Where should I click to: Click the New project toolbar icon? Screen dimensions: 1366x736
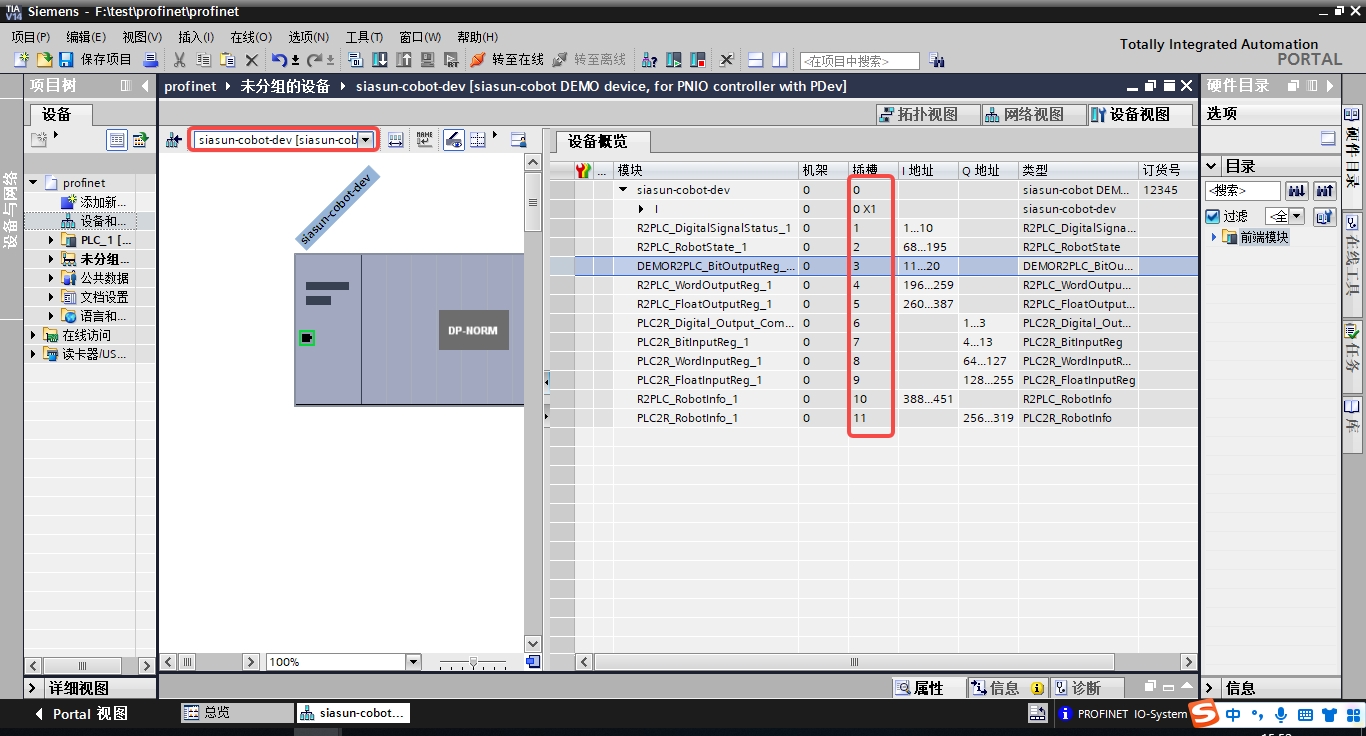point(21,60)
